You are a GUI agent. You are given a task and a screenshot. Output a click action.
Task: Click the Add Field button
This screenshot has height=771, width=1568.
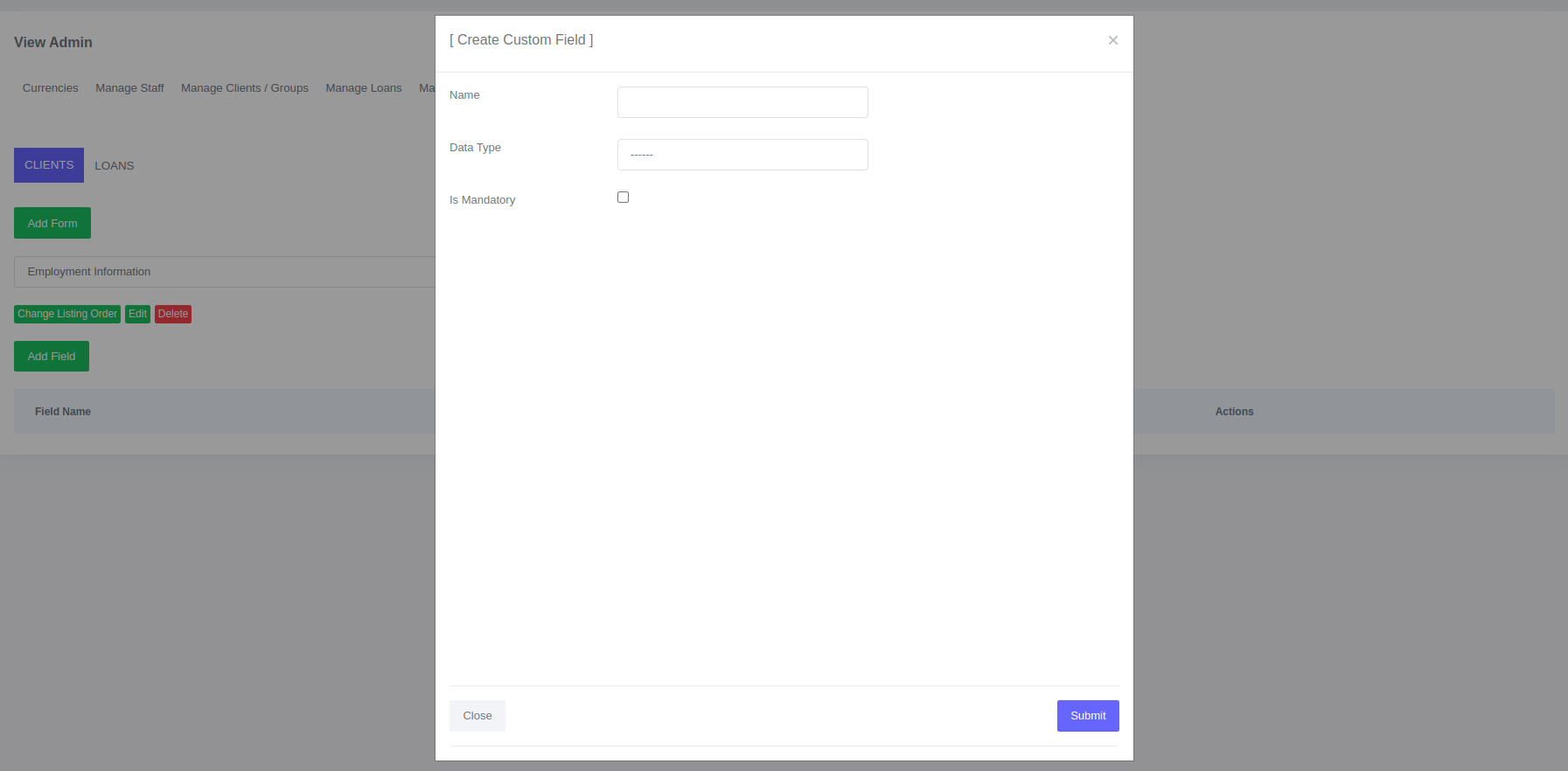(x=52, y=357)
